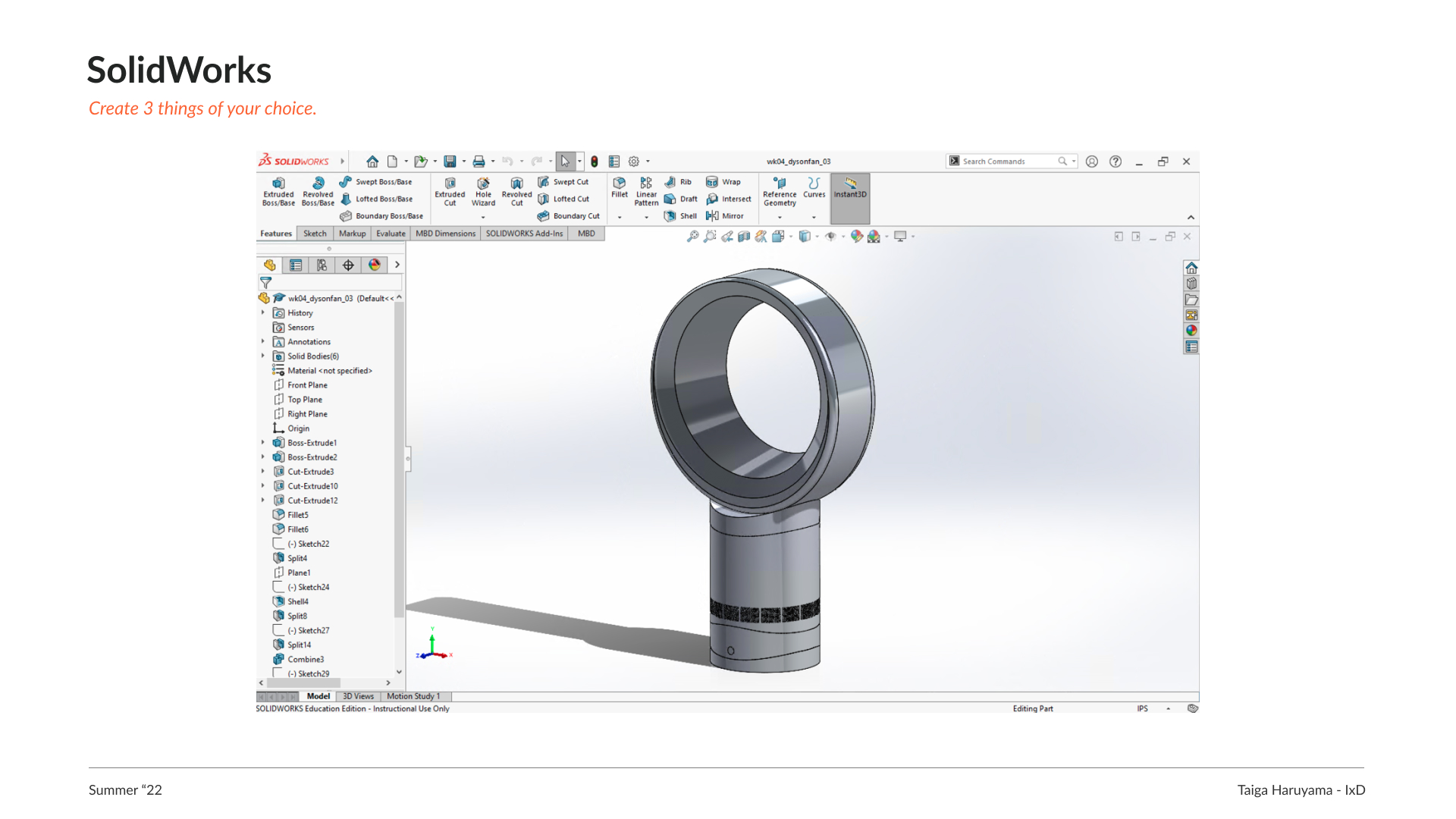Click the Edit Appearance color sphere icon

tap(857, 237)
